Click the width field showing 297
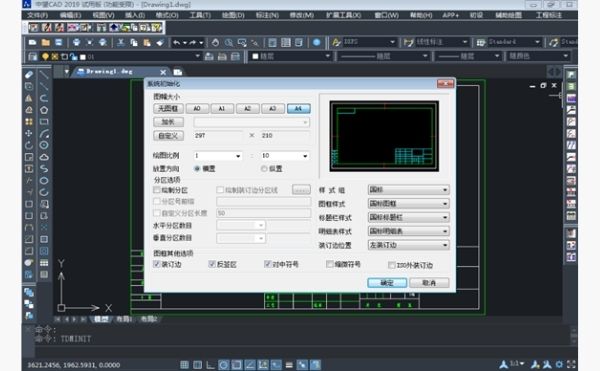600x371 pixels. (x=218, y=135)
